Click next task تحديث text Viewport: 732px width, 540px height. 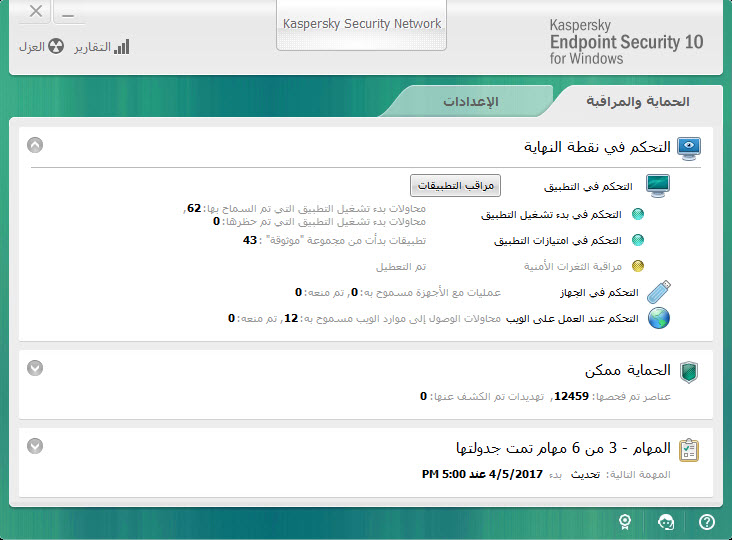585,475
